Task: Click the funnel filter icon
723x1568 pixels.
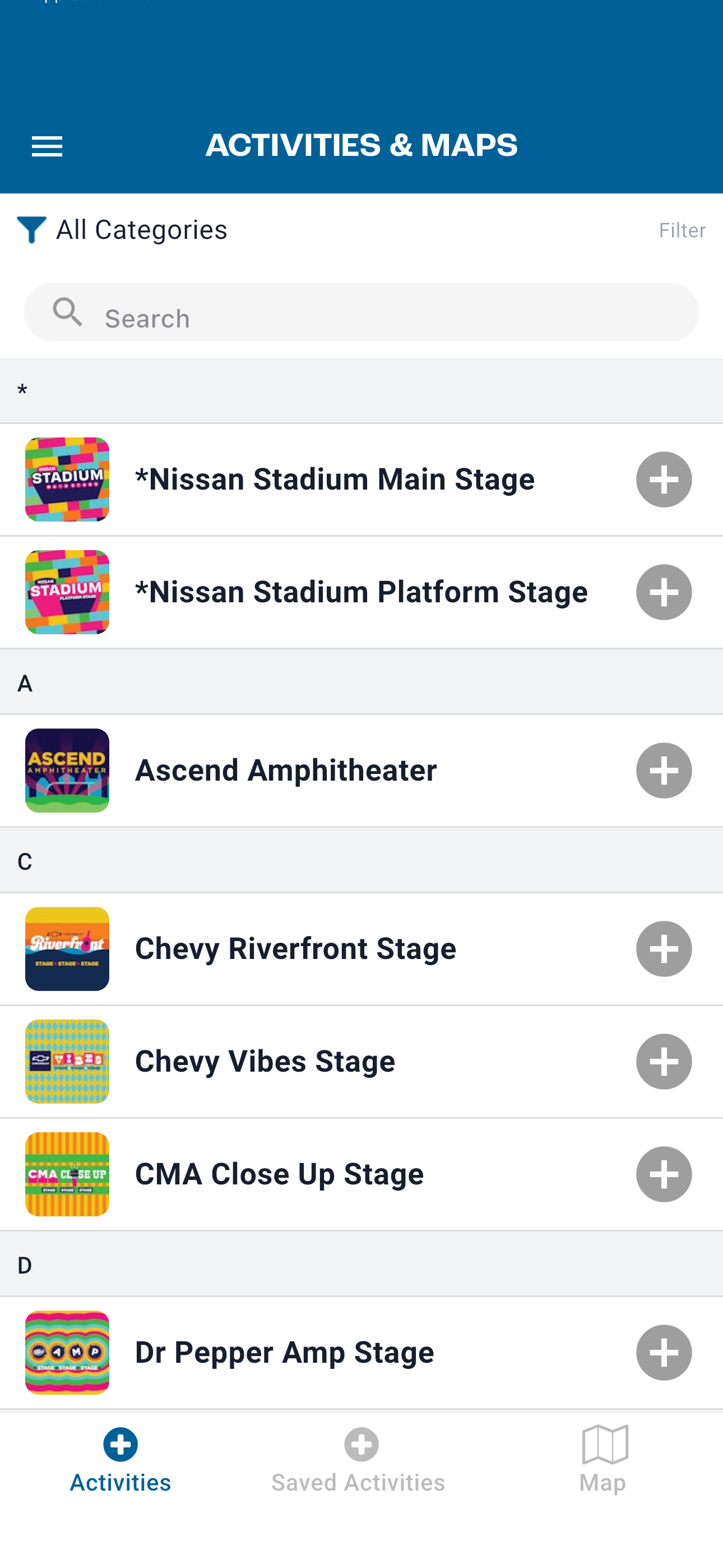Action: (31, 230)
